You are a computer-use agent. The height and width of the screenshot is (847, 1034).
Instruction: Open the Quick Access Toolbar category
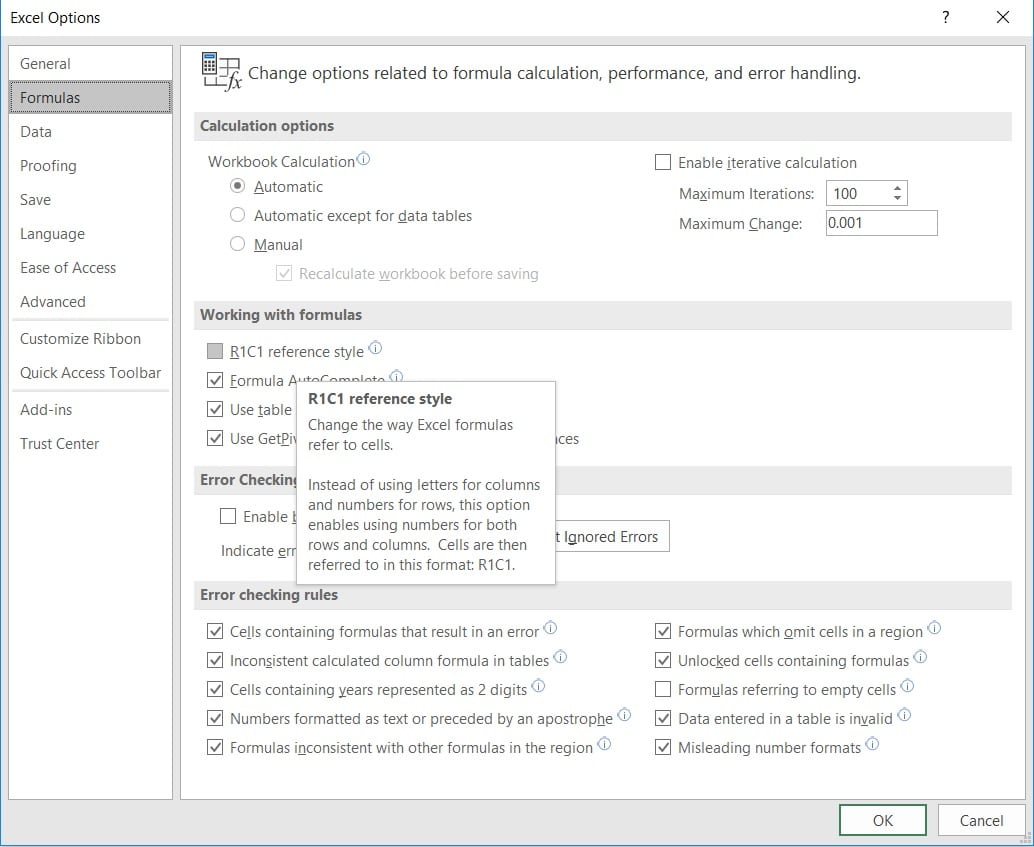(90, 373)
